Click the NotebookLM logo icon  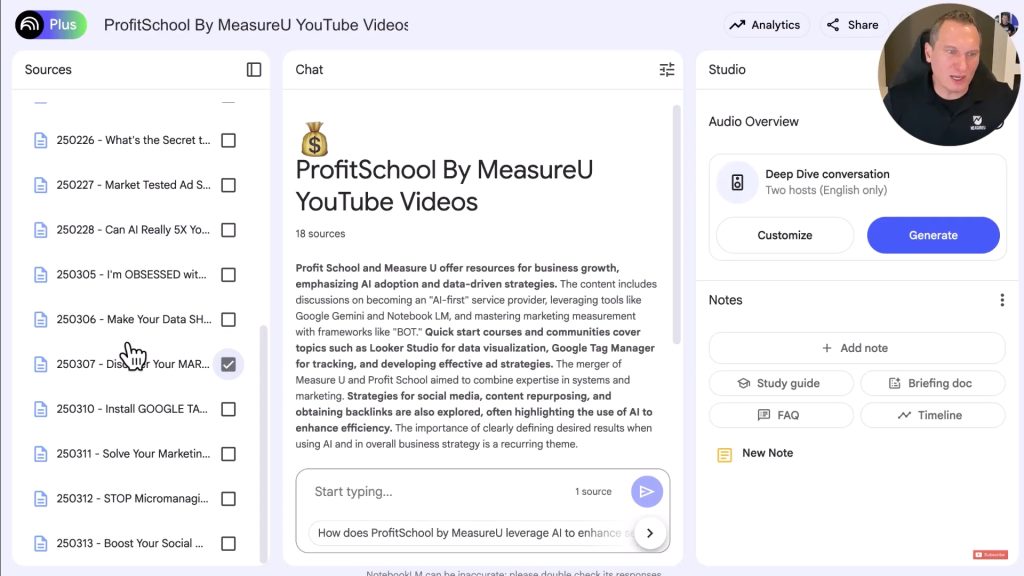pos(29,25)
